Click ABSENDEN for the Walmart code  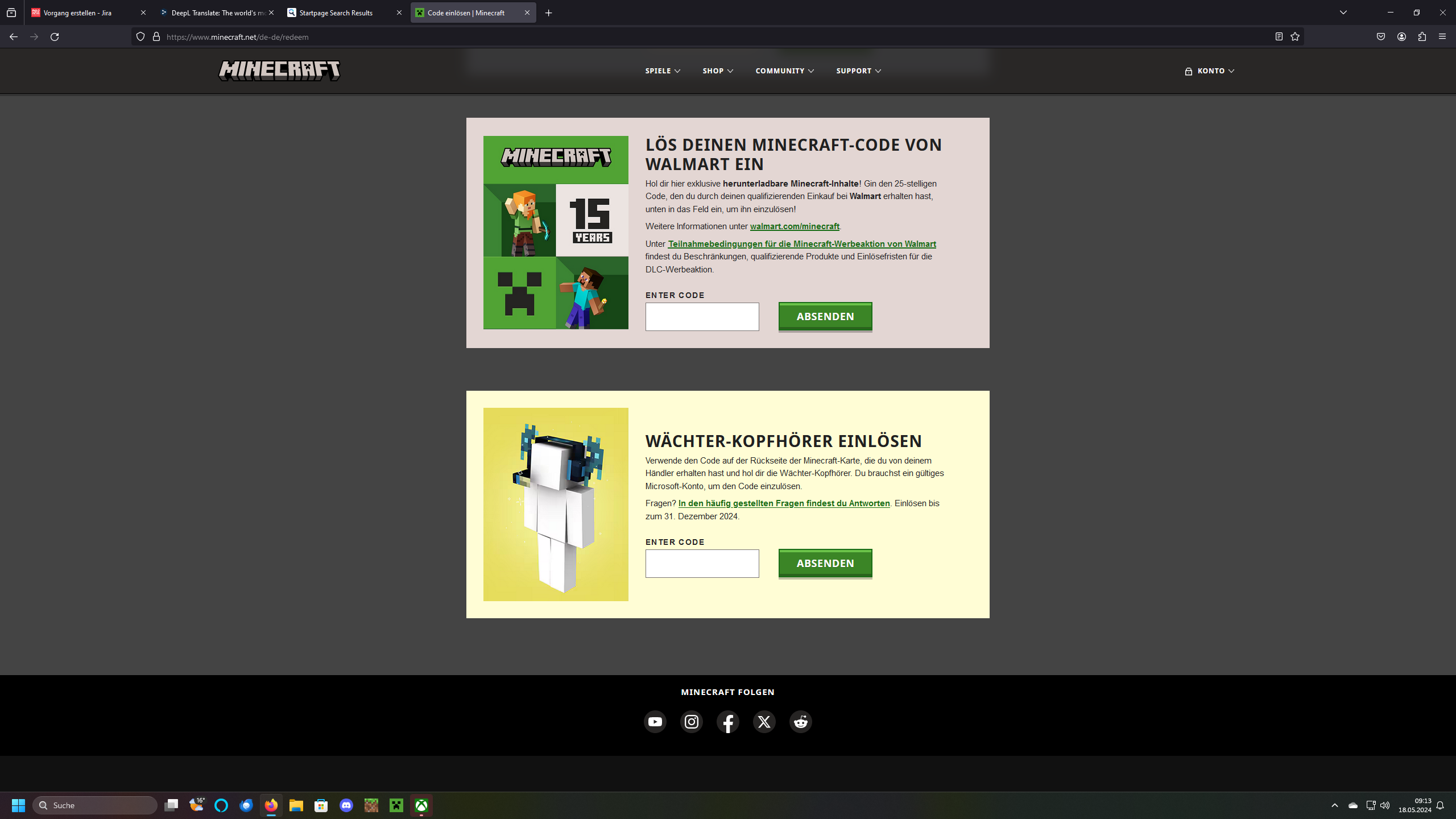pyautogui.click(x=825, y=316)
